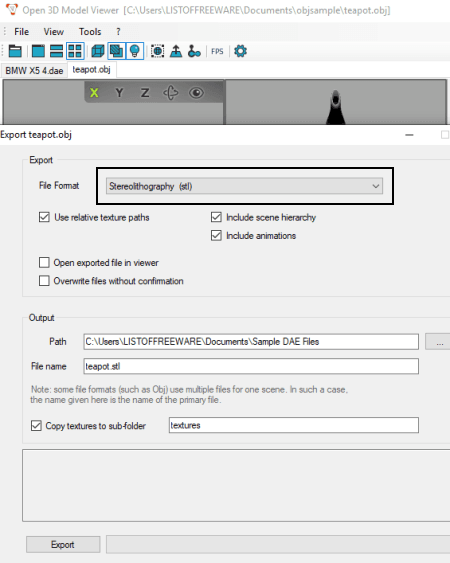Uncheck Use relative texture paths
Viewport: 450px width, 563px height.
click(44, 217)
